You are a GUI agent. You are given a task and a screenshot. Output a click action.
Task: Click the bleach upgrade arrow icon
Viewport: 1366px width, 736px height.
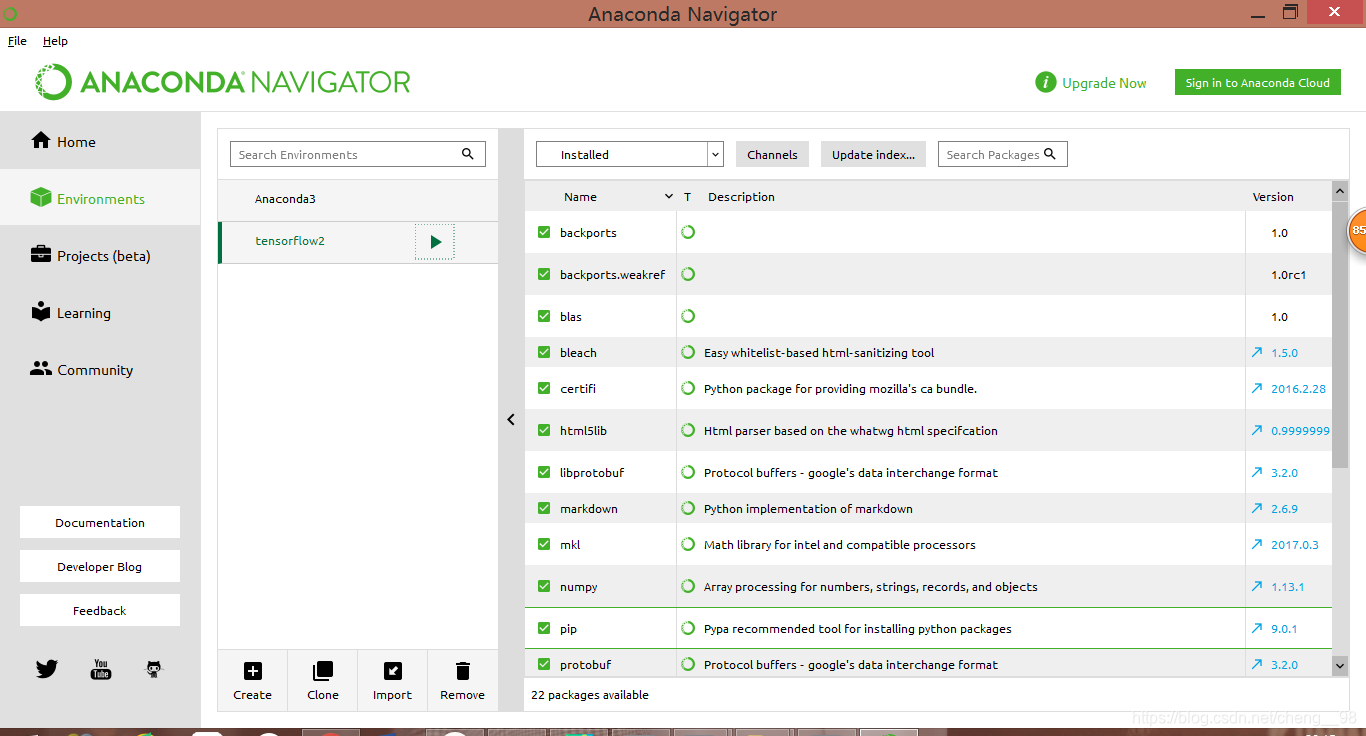tap(1256, 352)
